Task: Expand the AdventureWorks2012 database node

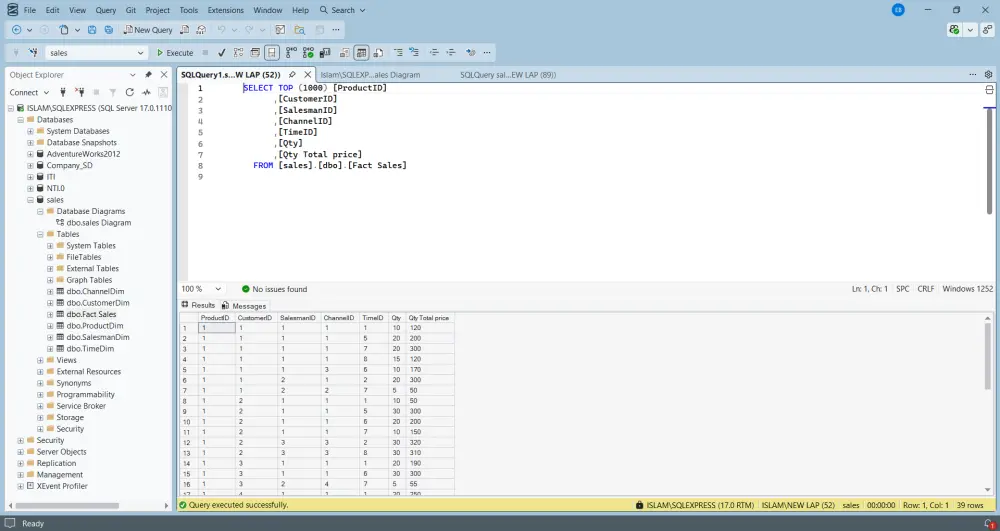Action: point(30,154)
